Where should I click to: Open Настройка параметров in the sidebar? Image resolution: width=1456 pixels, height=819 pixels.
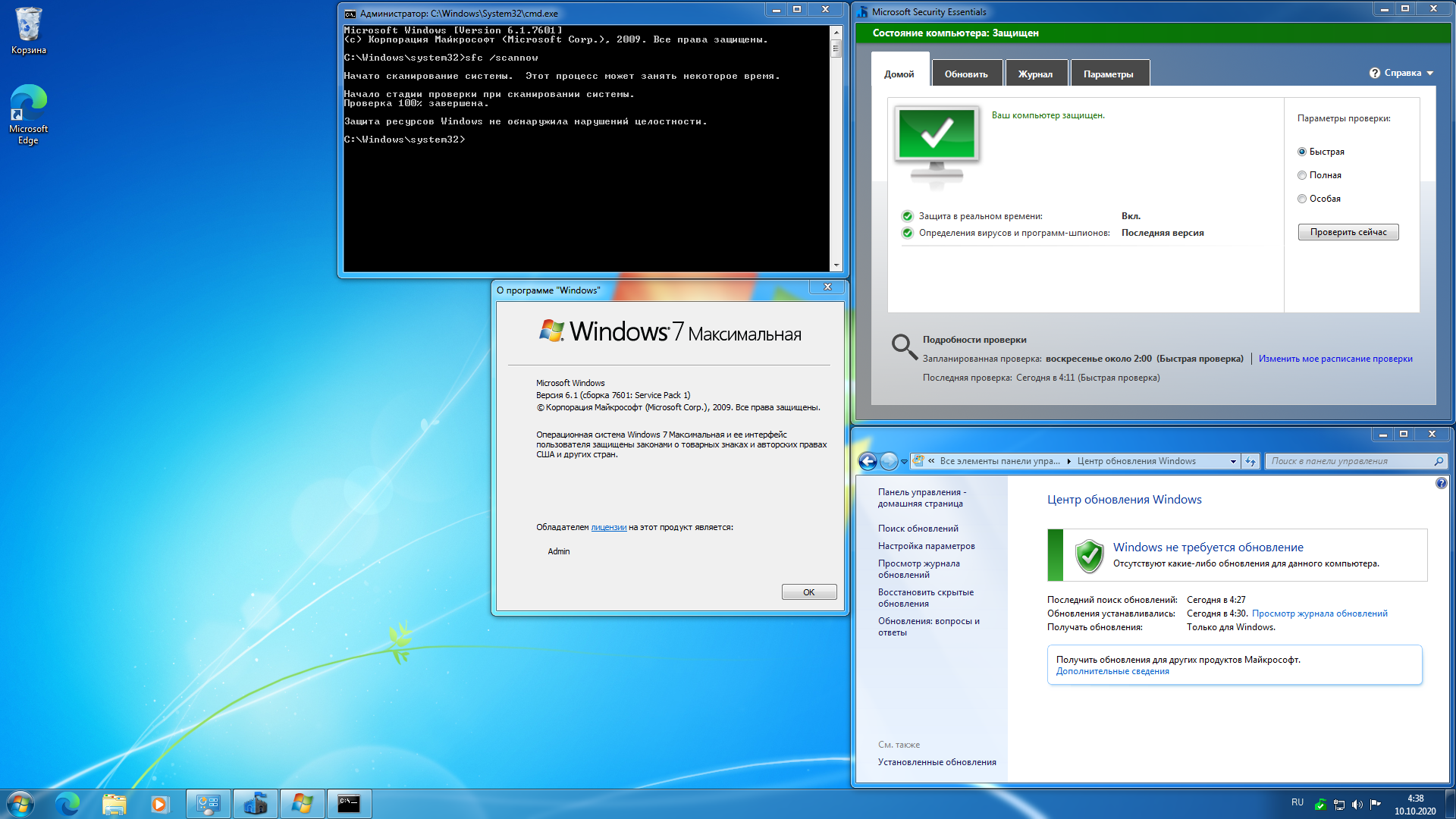point(926,546)
